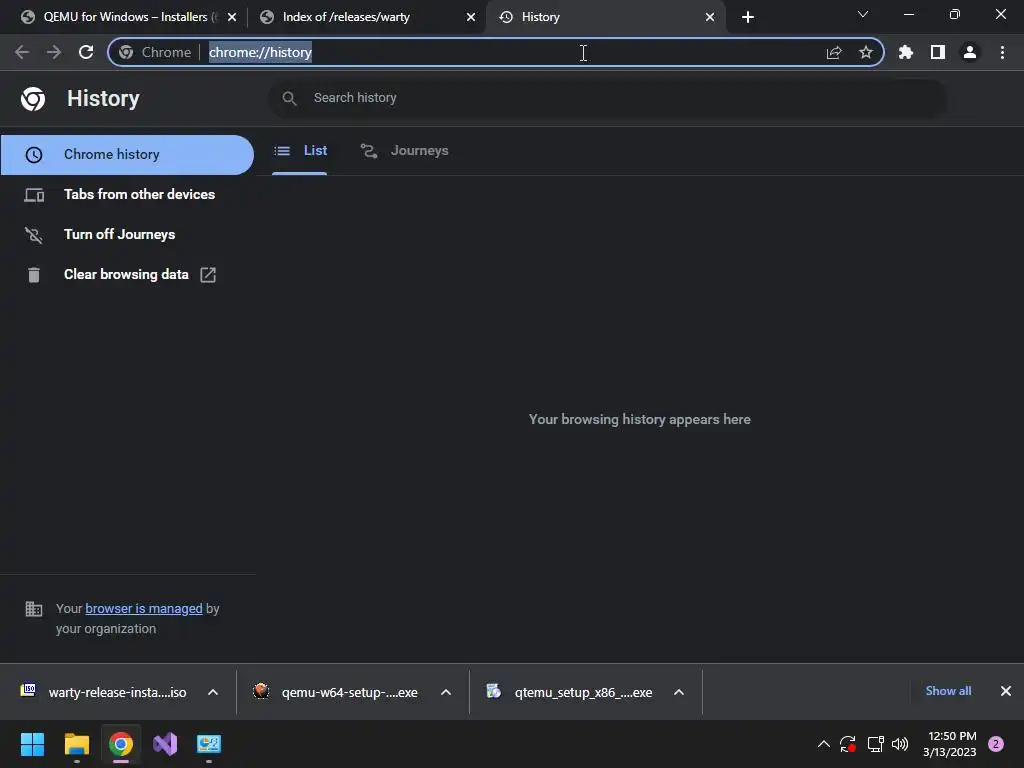Select the List view tab

(x=300, y=151)
